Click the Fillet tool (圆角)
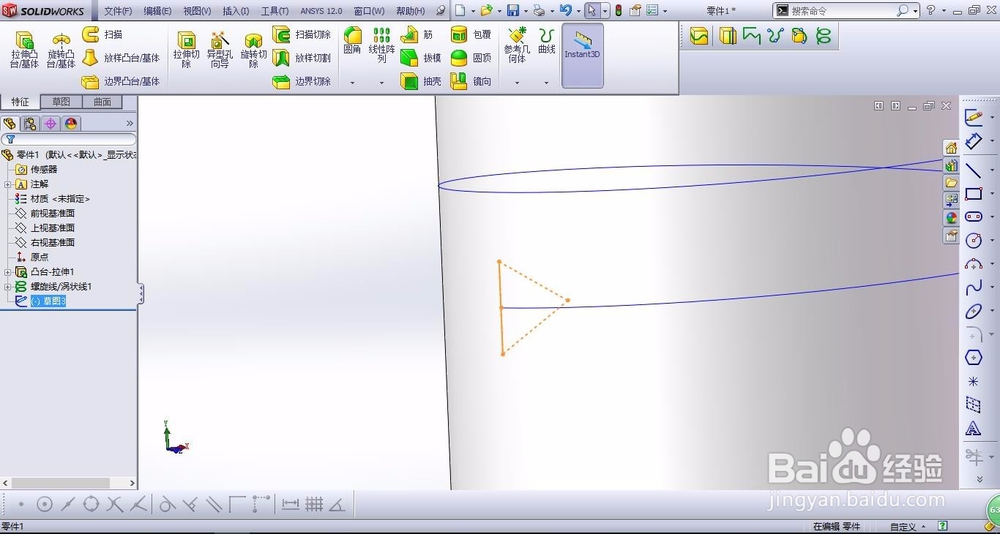 point(352,40)
